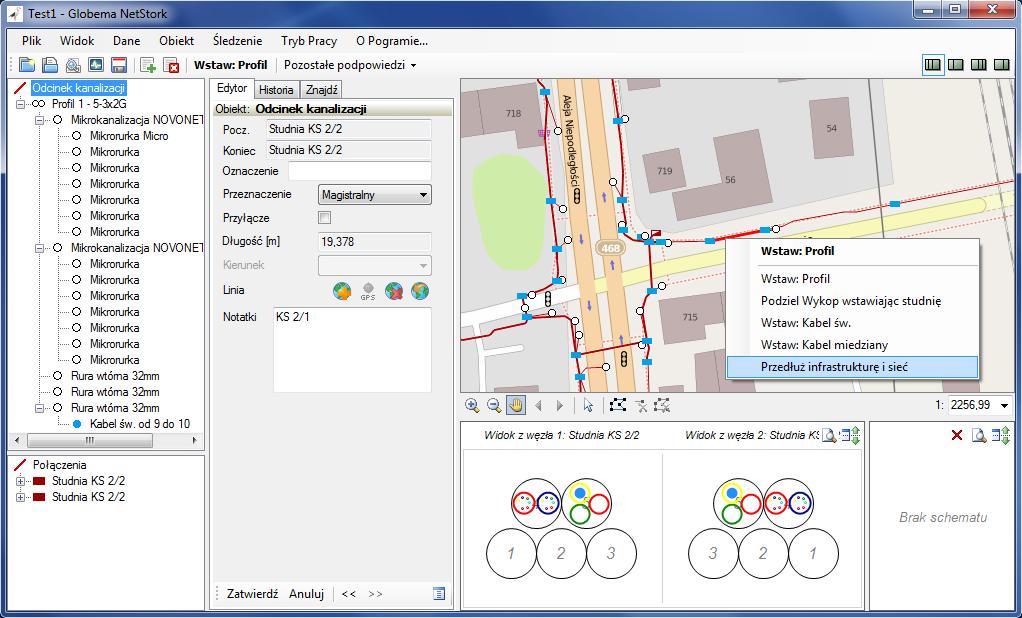Collapse the Profil 1 - 5-3x2G tree node
The height and width of the screenshot is (618, 1022).
click(x=20, y=104)
